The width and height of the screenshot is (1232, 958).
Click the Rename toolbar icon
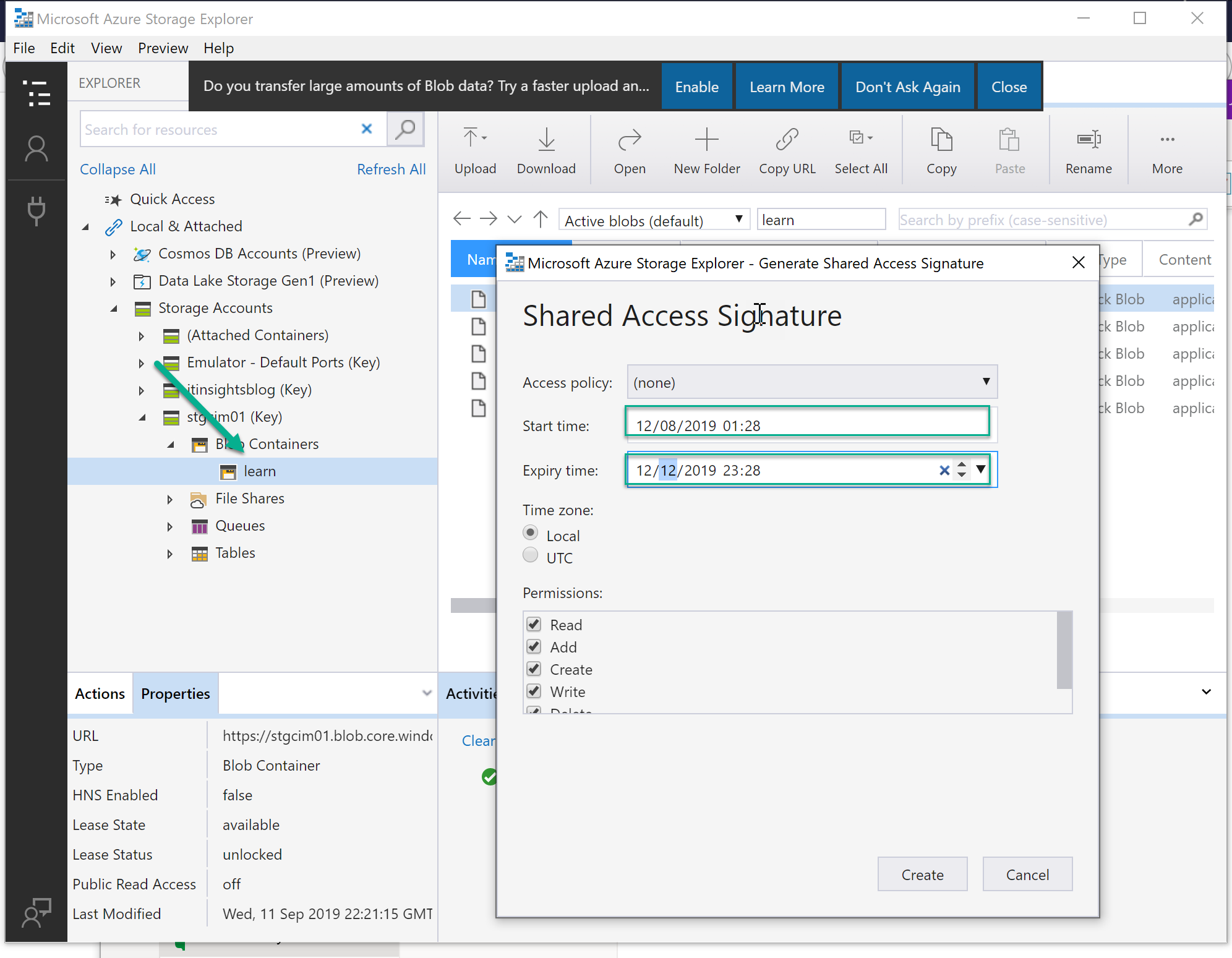click(1089, 139)
